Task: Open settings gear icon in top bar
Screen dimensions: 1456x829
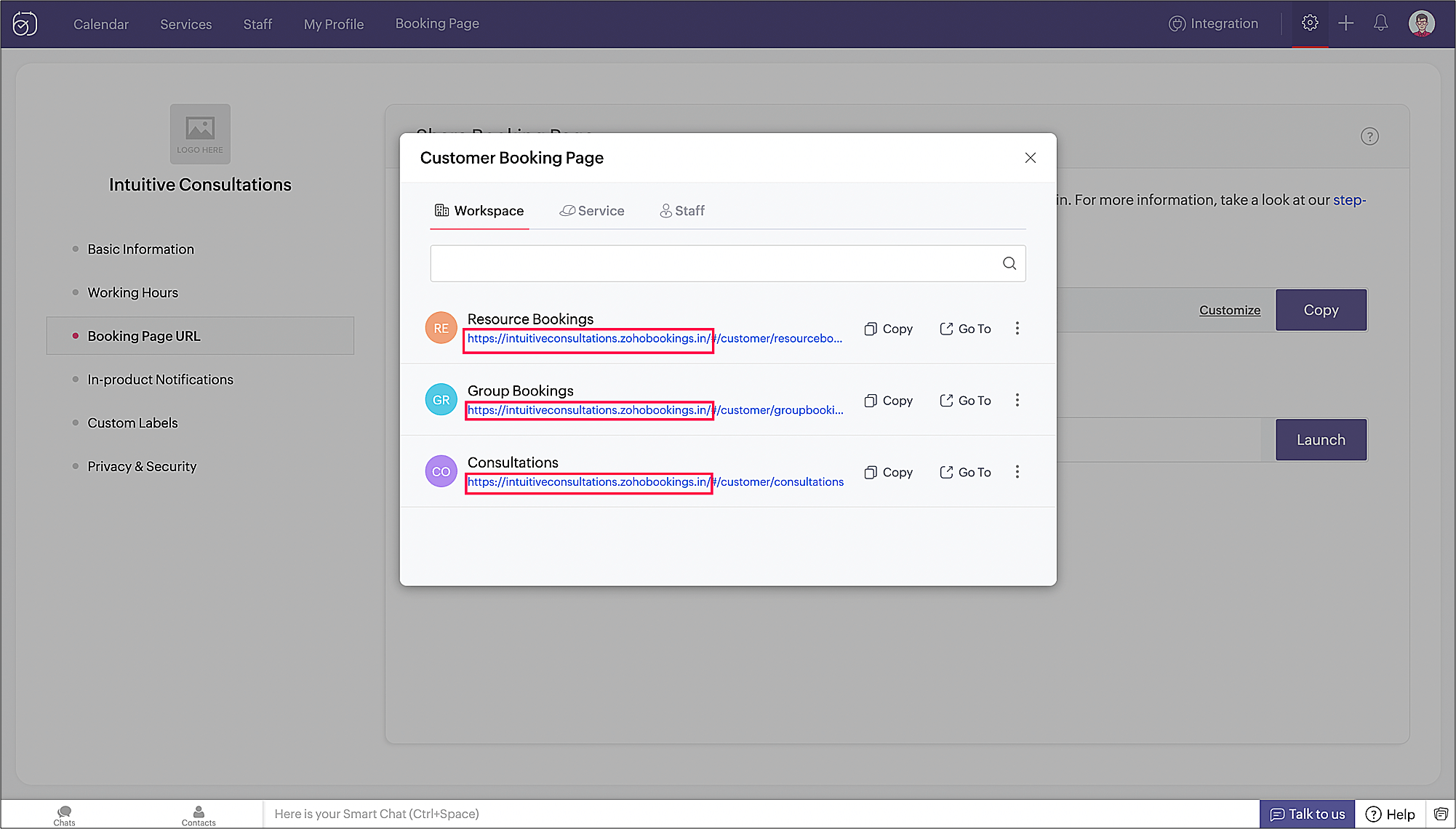Action: tap(1310, 23)
